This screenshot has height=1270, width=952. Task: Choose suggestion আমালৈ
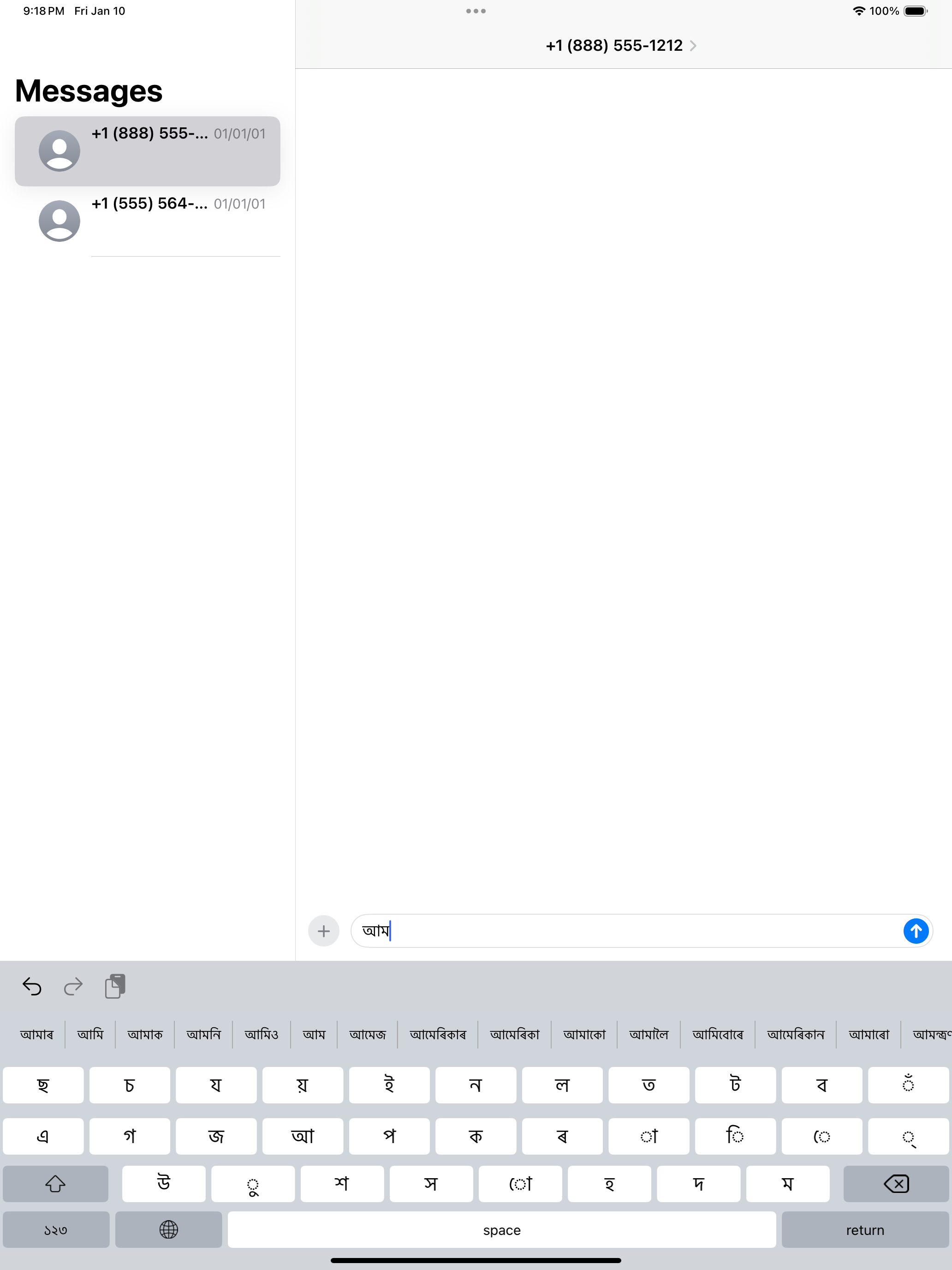tap(649, 1034)
